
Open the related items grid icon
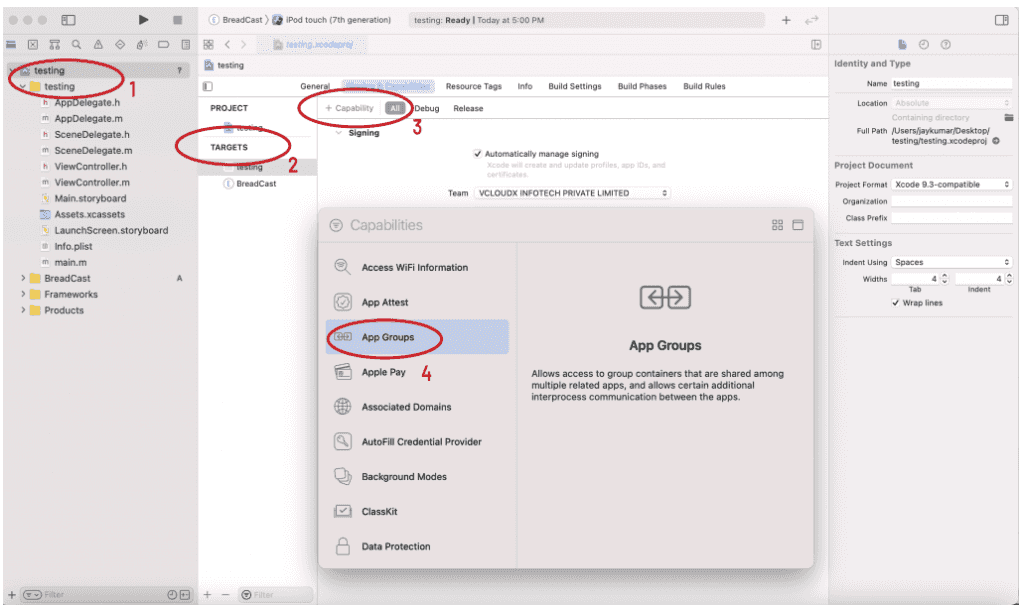[x=208, y=45]
